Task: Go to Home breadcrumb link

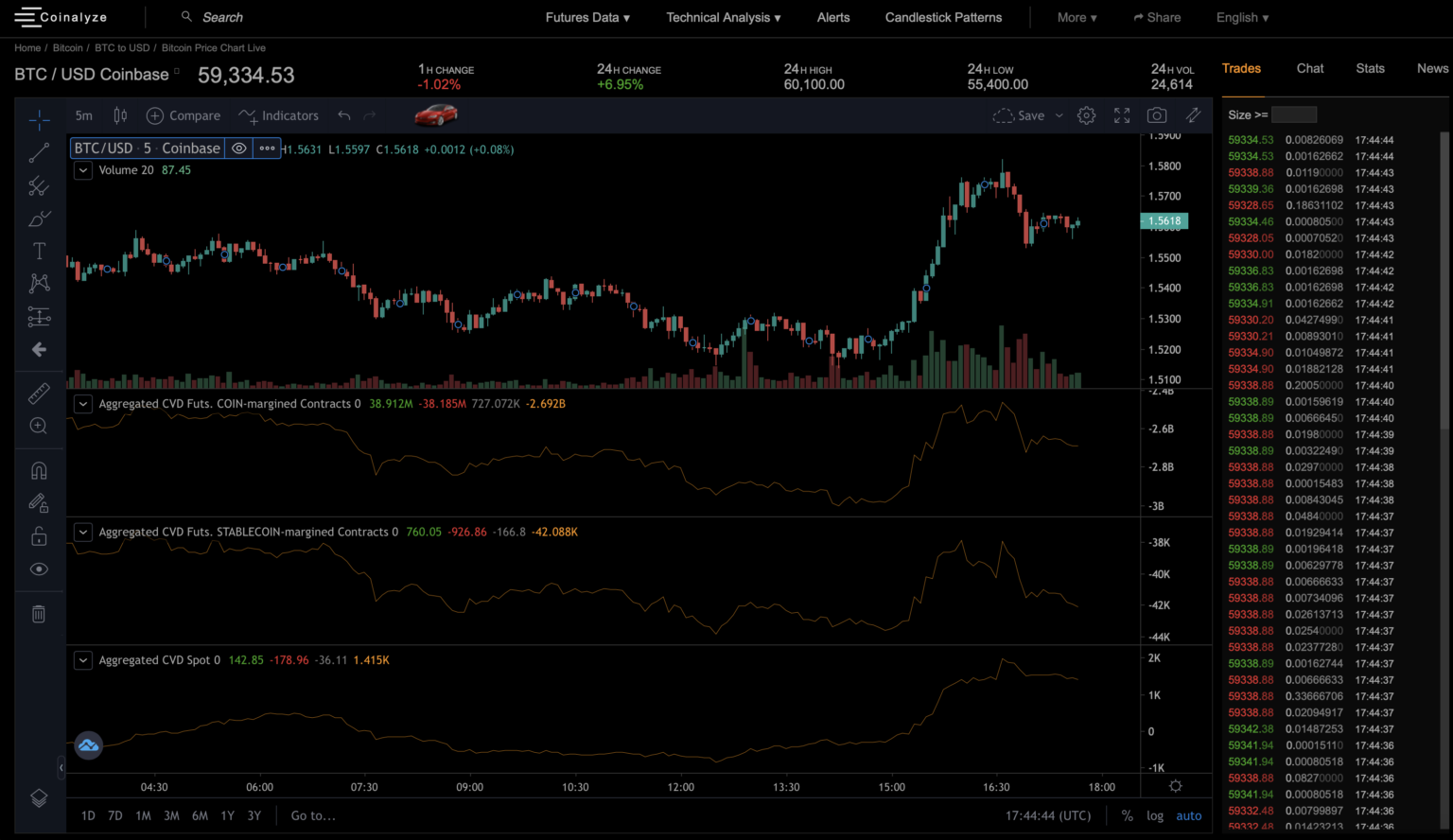Action: click(27, 47)
